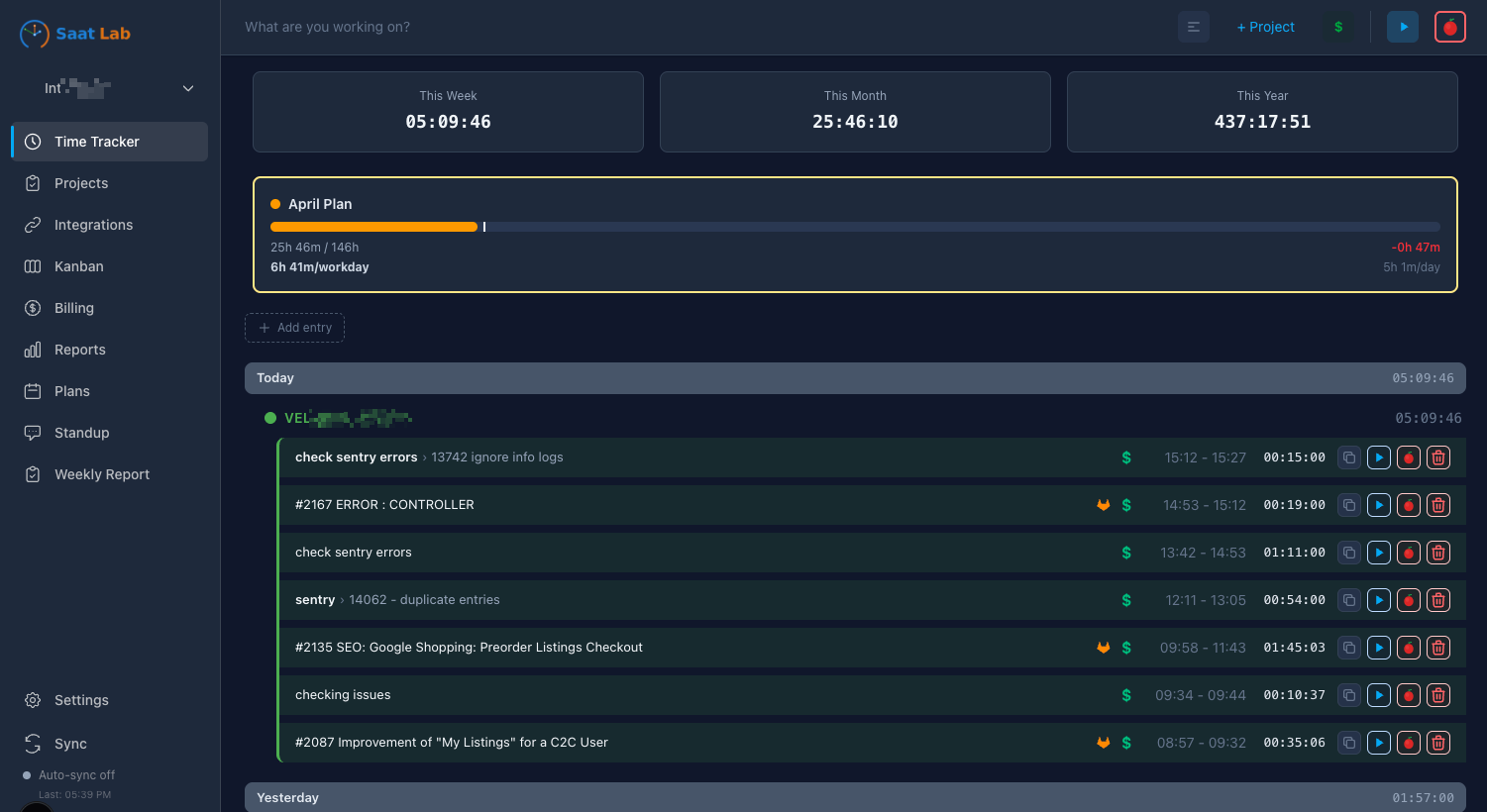The width and height of the screenshot is (1487, 812).
Task: Open the Time Tracker page
Action: coord(110,142)
